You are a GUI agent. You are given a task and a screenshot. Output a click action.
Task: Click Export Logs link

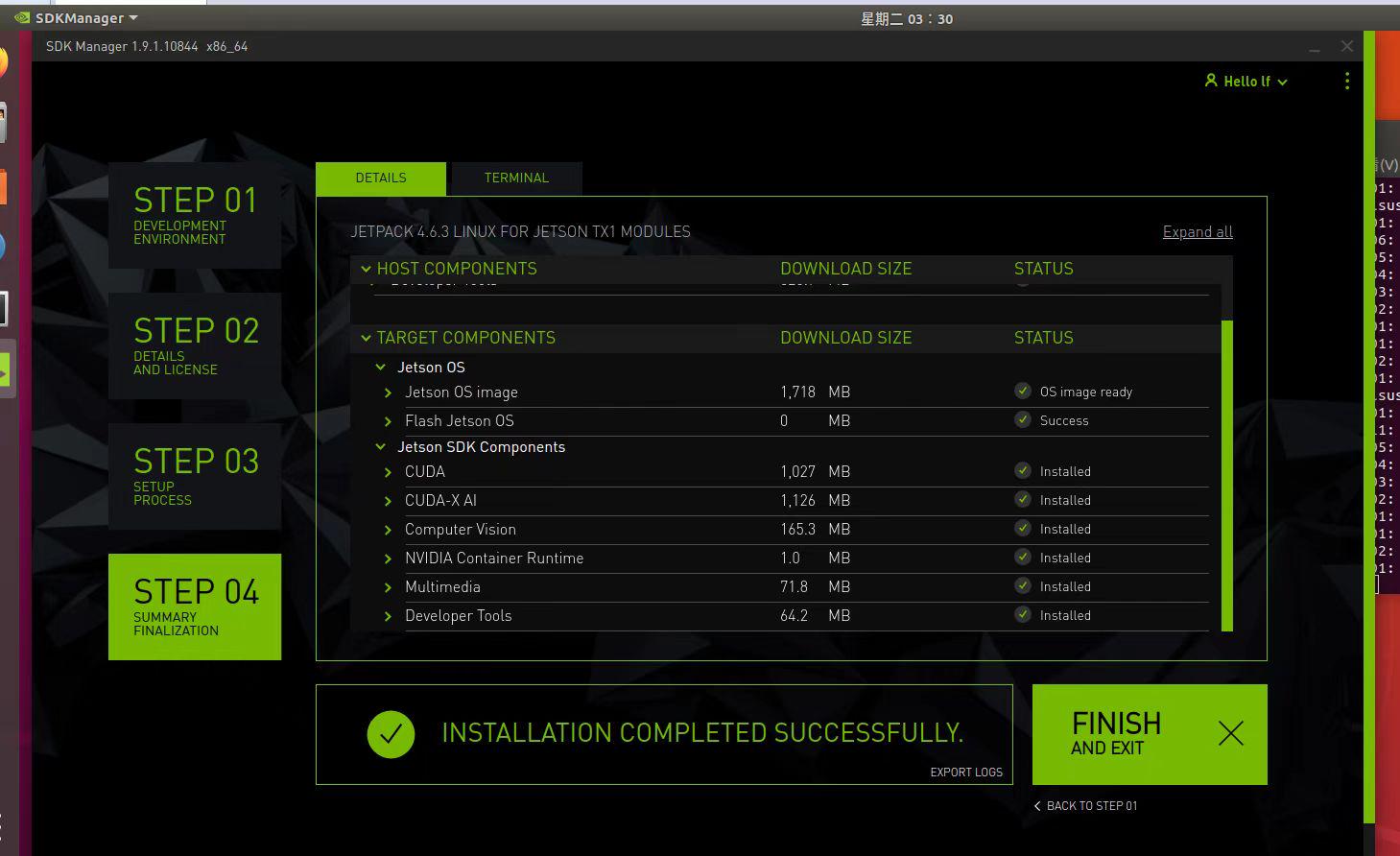tap(966, 772)
